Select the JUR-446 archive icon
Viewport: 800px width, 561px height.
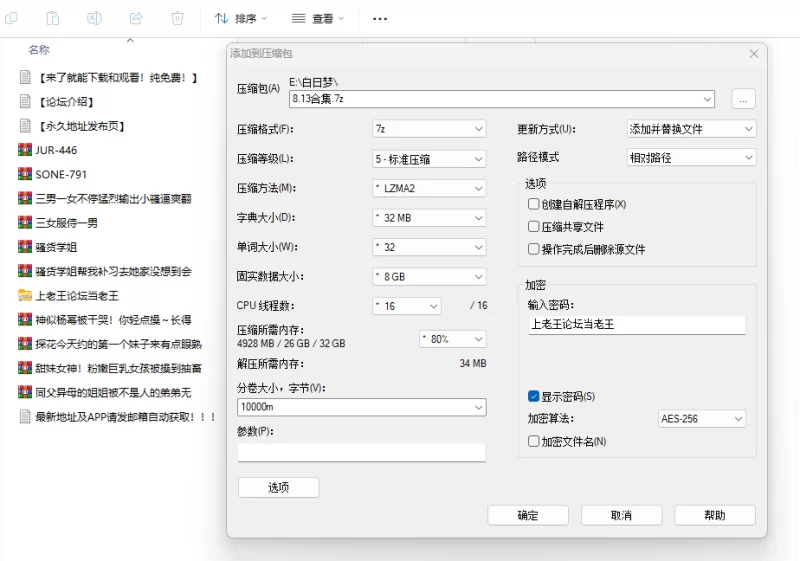tap(25, 150)
